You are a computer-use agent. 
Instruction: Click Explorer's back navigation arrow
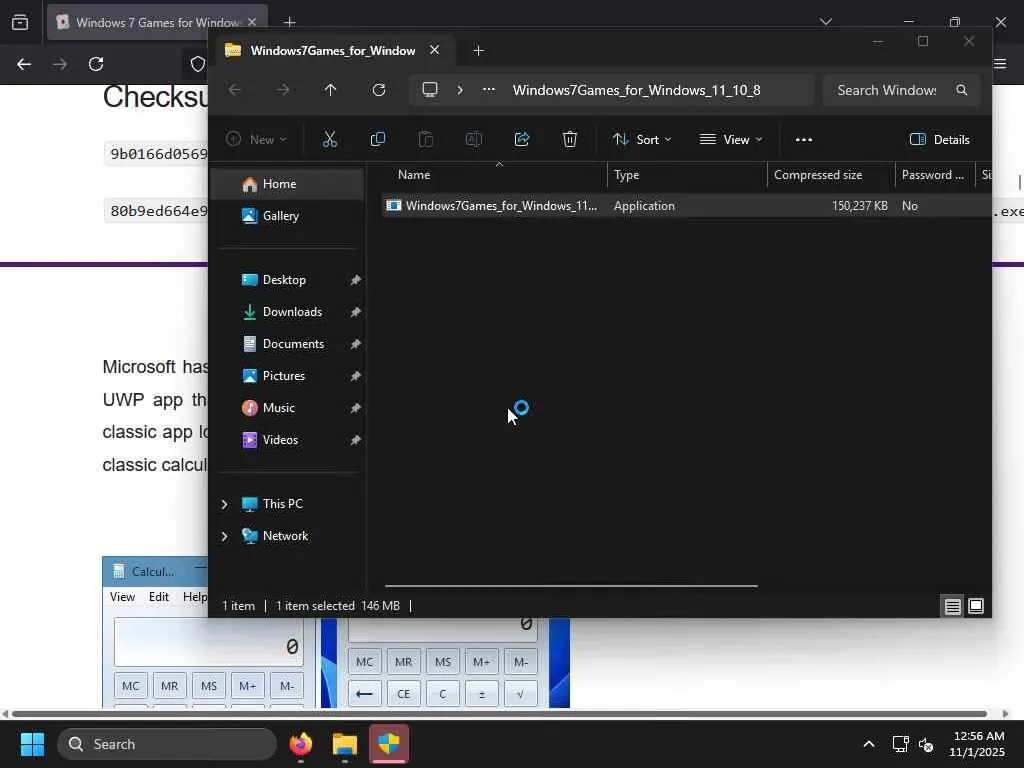(235, 90)
